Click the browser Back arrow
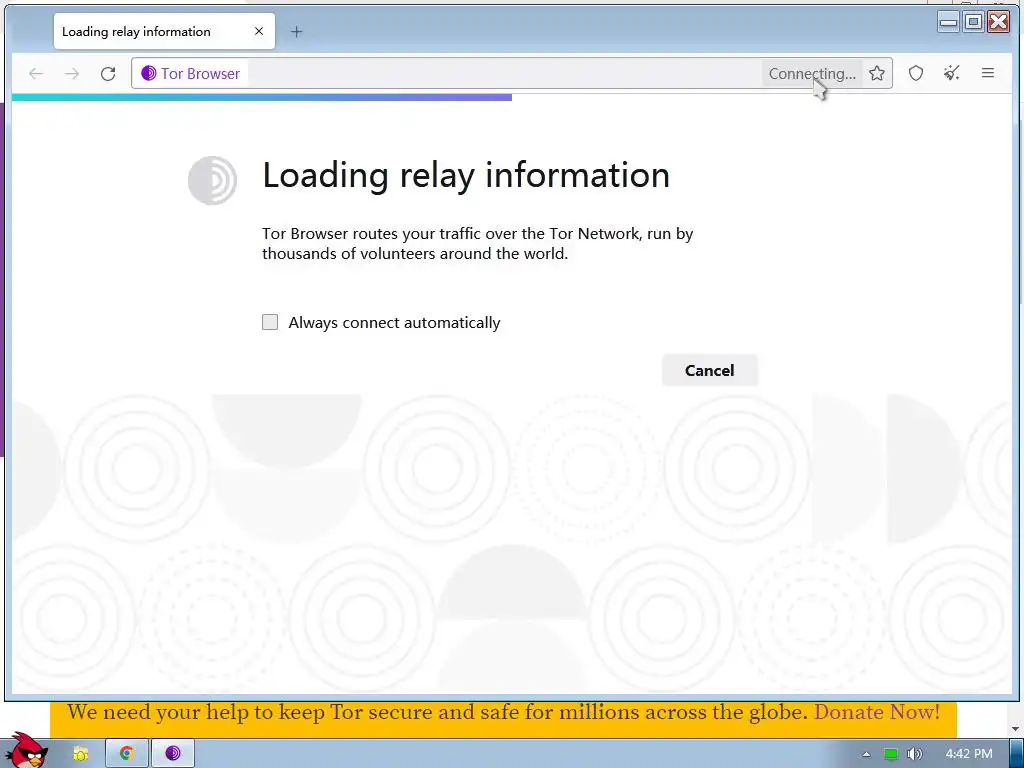Screen dimensions: 1024x768 [x=36, y=74]
